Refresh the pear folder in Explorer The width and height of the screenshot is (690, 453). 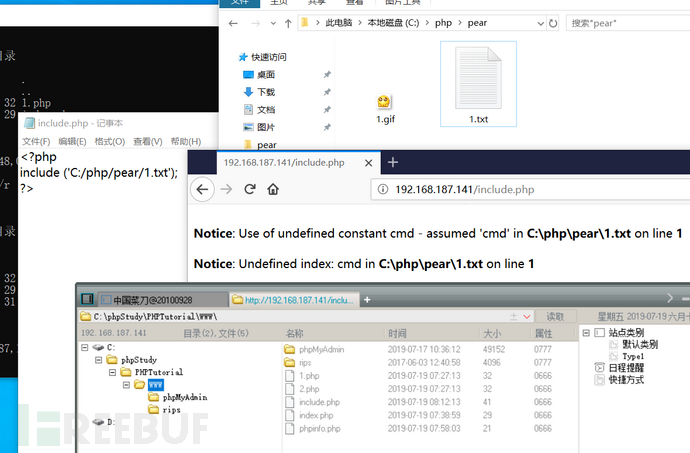[x=553, y=23]
